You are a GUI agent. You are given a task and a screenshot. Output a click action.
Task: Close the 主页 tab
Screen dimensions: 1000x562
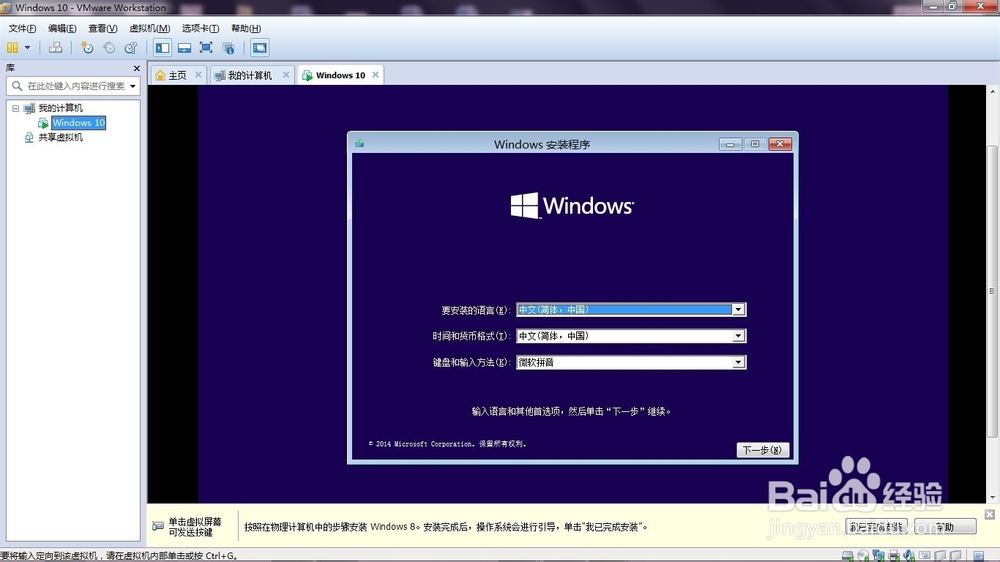(198, 75)
